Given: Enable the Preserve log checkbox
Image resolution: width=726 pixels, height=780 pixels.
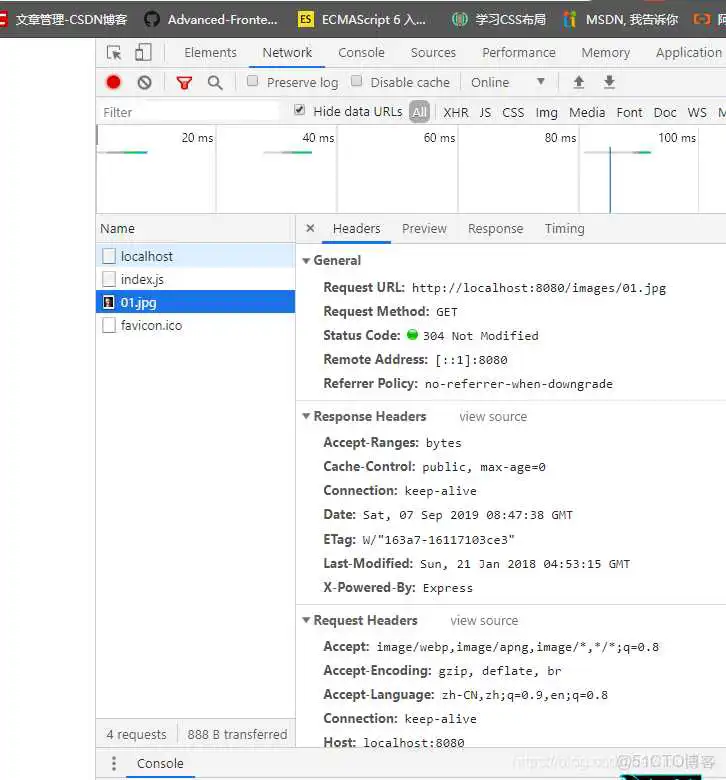Looking at the screenshot, I should click(253, 81).
